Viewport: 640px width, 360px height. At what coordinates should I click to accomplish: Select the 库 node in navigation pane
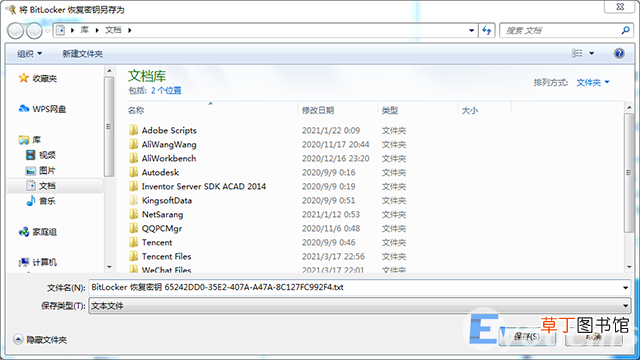30,140
